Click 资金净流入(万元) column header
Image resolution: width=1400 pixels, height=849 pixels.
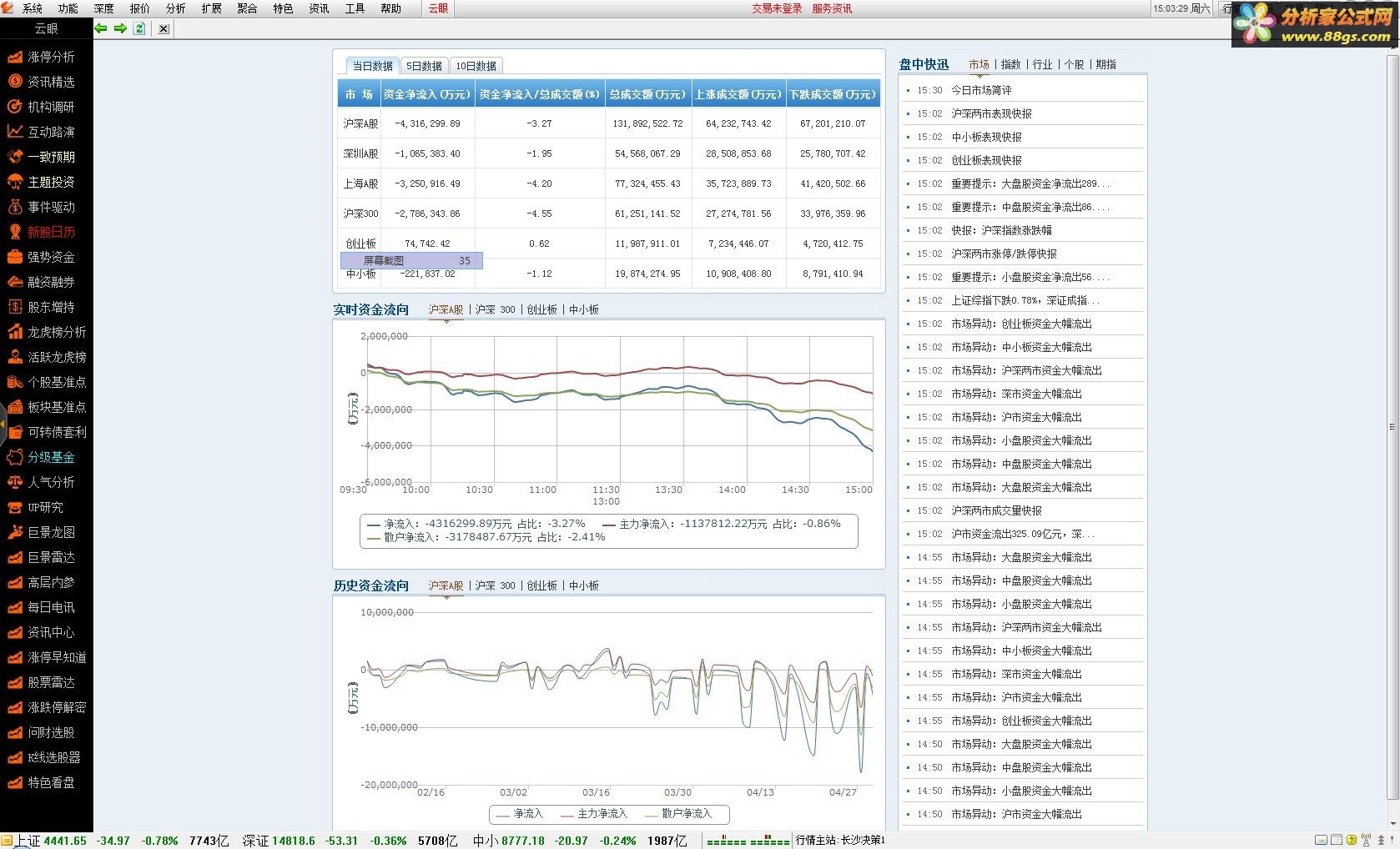(x=427, y=94)
